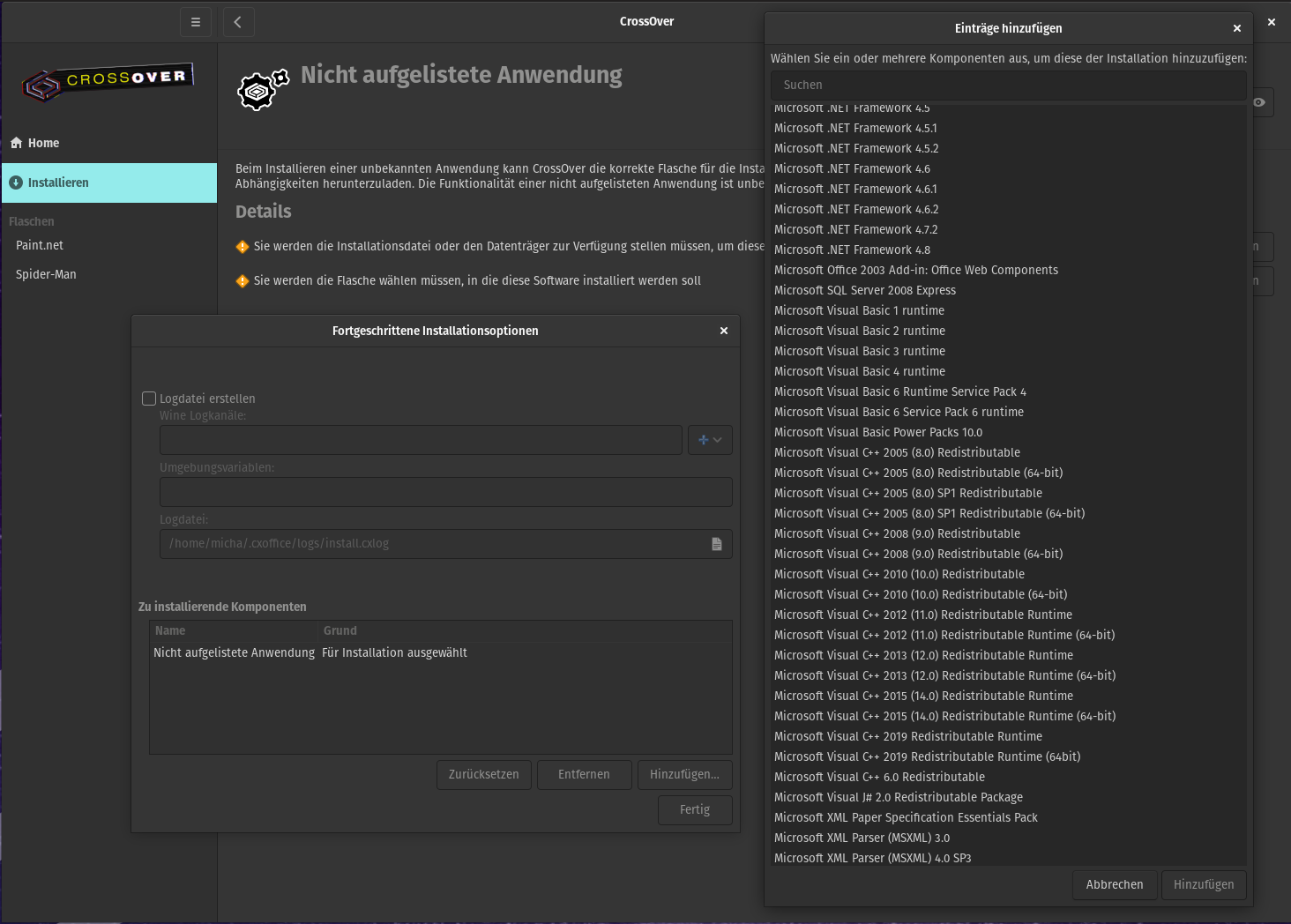Click the Wine Logkanäle text field
The image size is (1291, 924).
421,440
